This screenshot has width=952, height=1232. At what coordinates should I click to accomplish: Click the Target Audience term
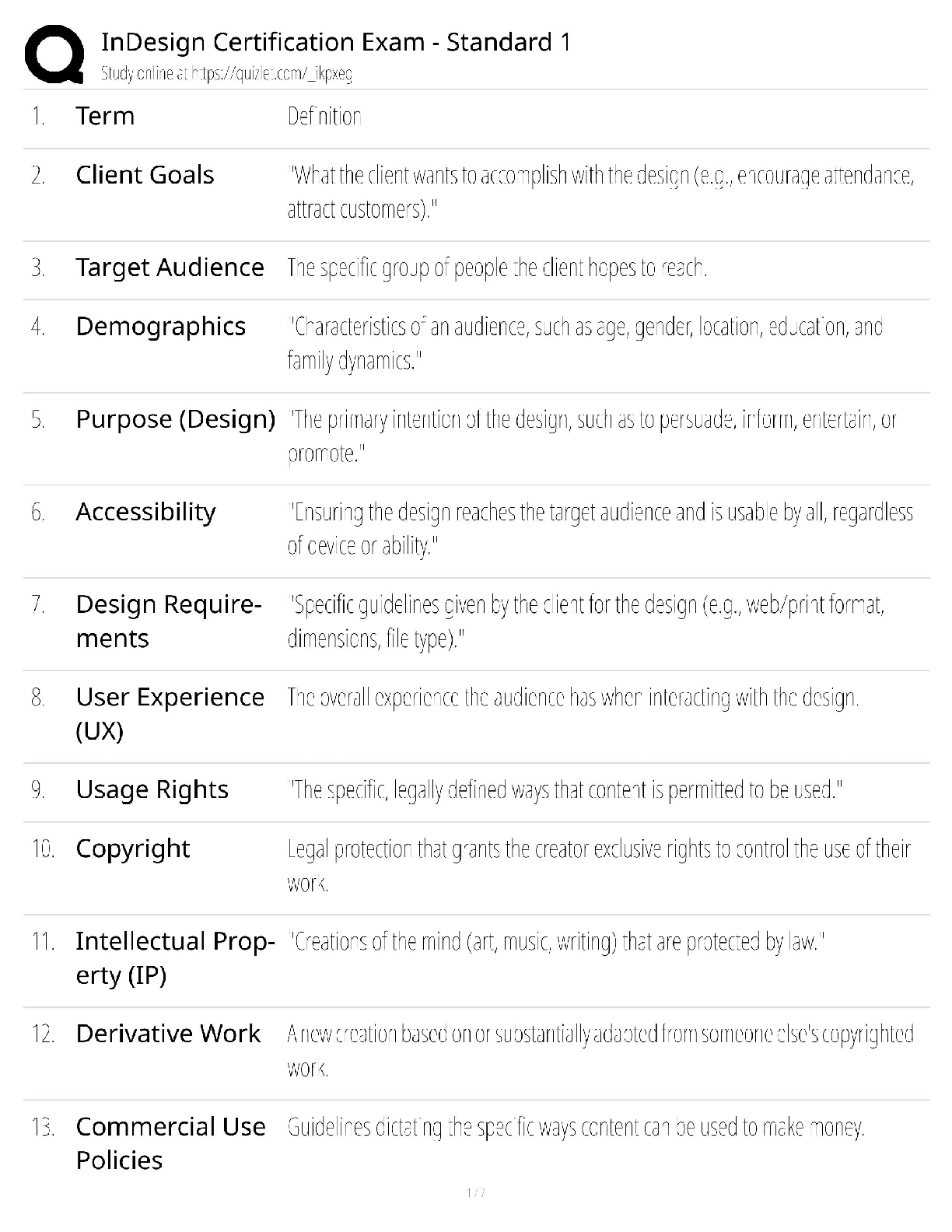click(x=170, y=268)
